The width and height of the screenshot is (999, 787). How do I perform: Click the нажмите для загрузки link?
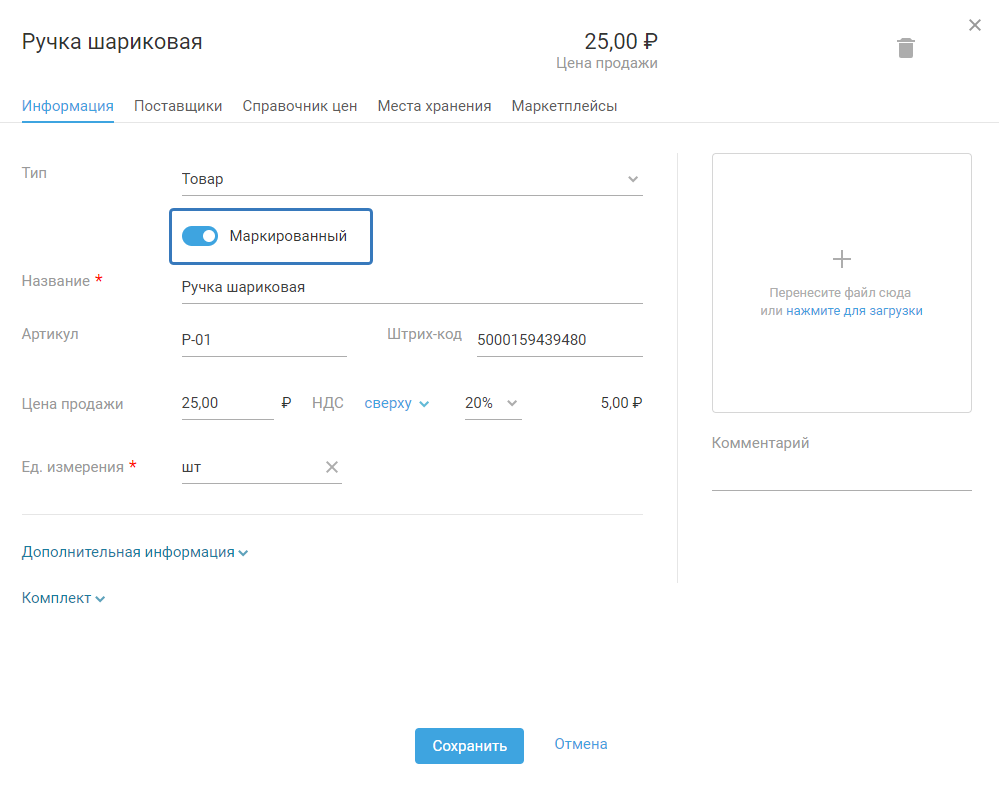click(854, 311)
